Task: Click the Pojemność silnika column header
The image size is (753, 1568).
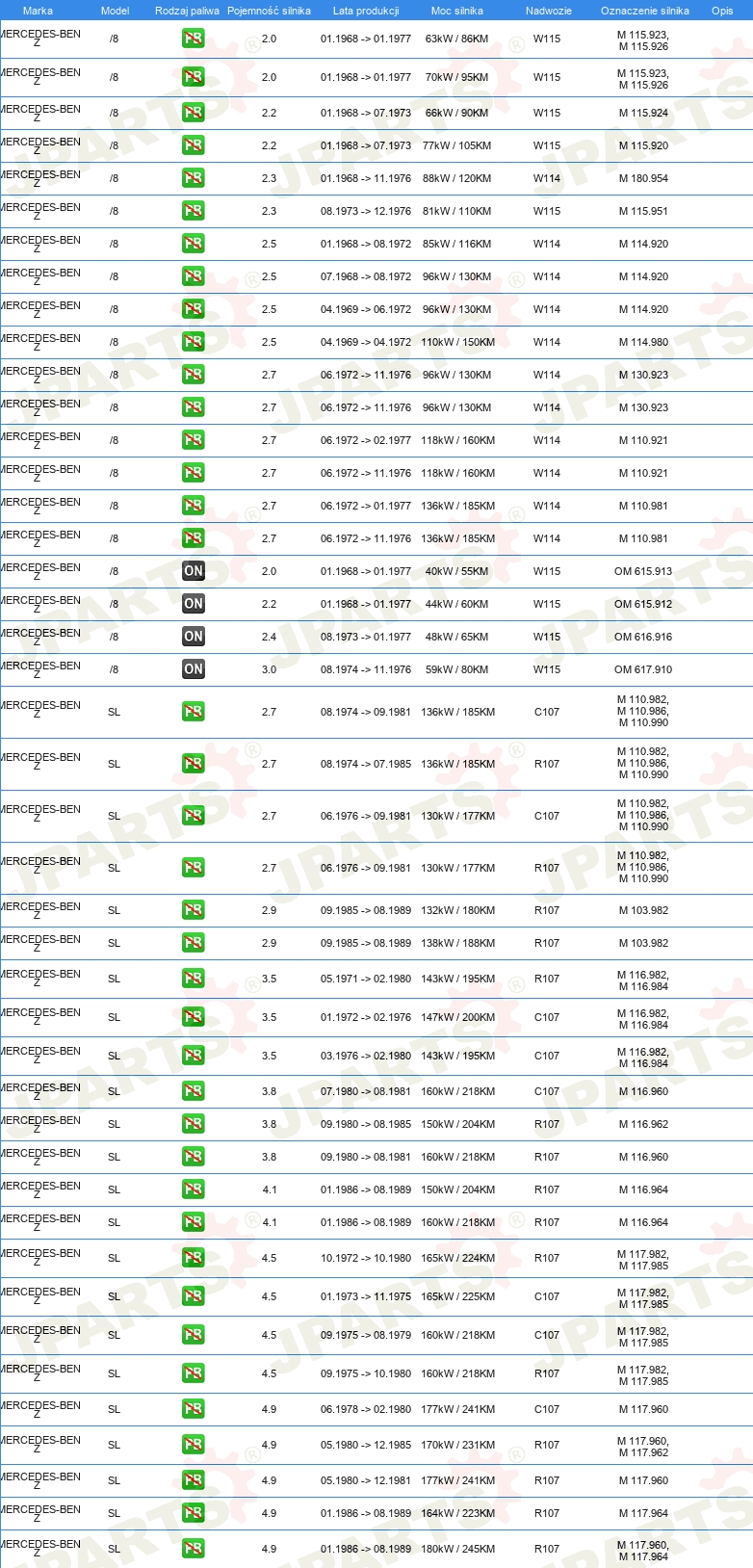Action: pyautogui.click(x=269, y=11)
